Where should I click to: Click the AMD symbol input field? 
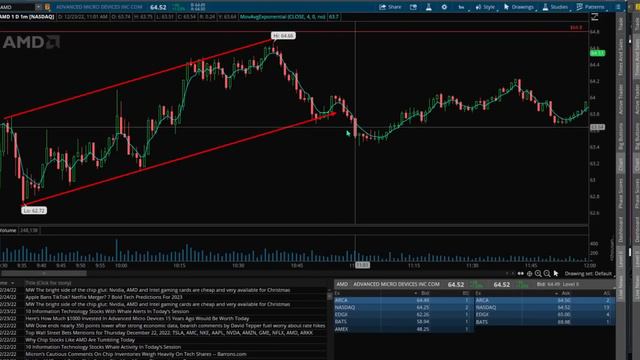pyautogui.click(x=17, y=7)
